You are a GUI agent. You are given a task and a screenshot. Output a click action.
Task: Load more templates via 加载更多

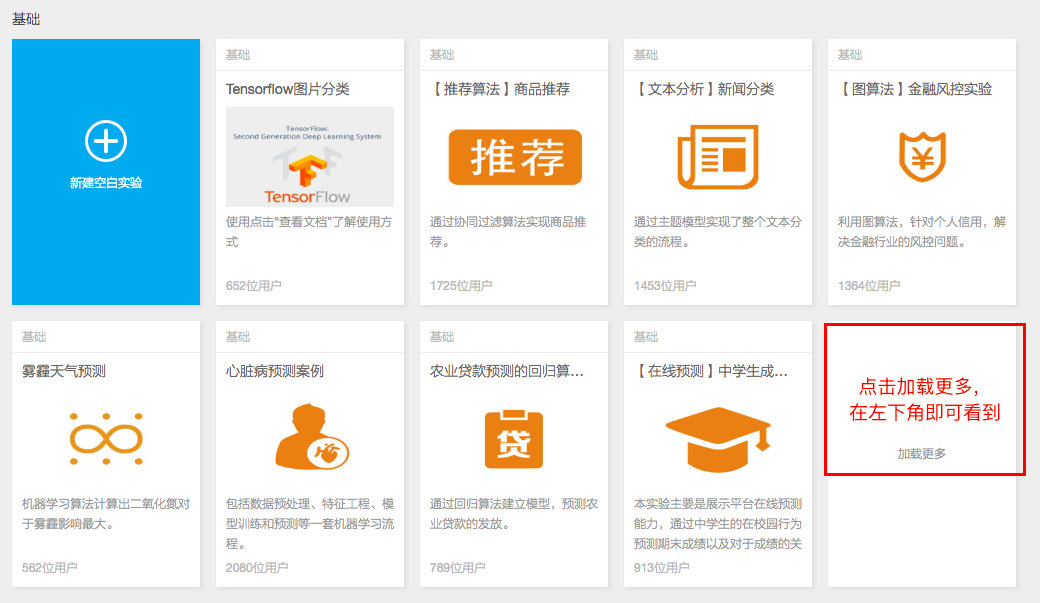921,454
